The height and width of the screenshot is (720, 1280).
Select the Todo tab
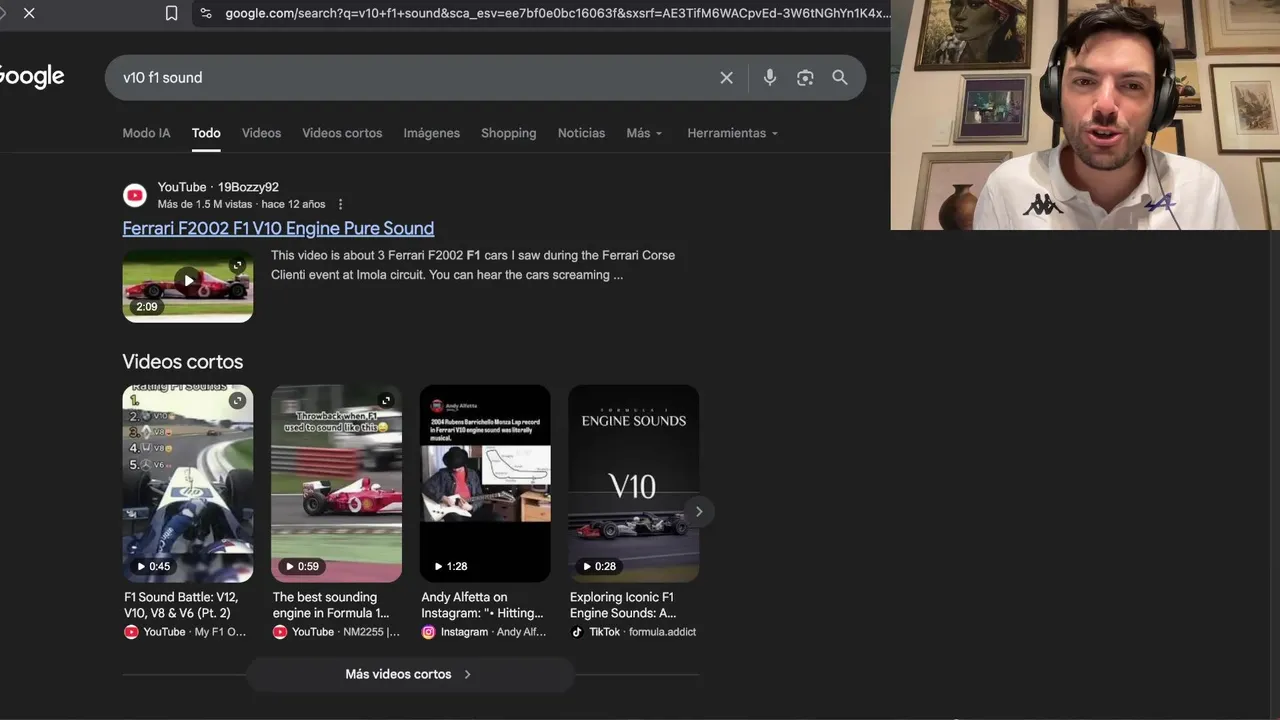click(x=206, y=133)
